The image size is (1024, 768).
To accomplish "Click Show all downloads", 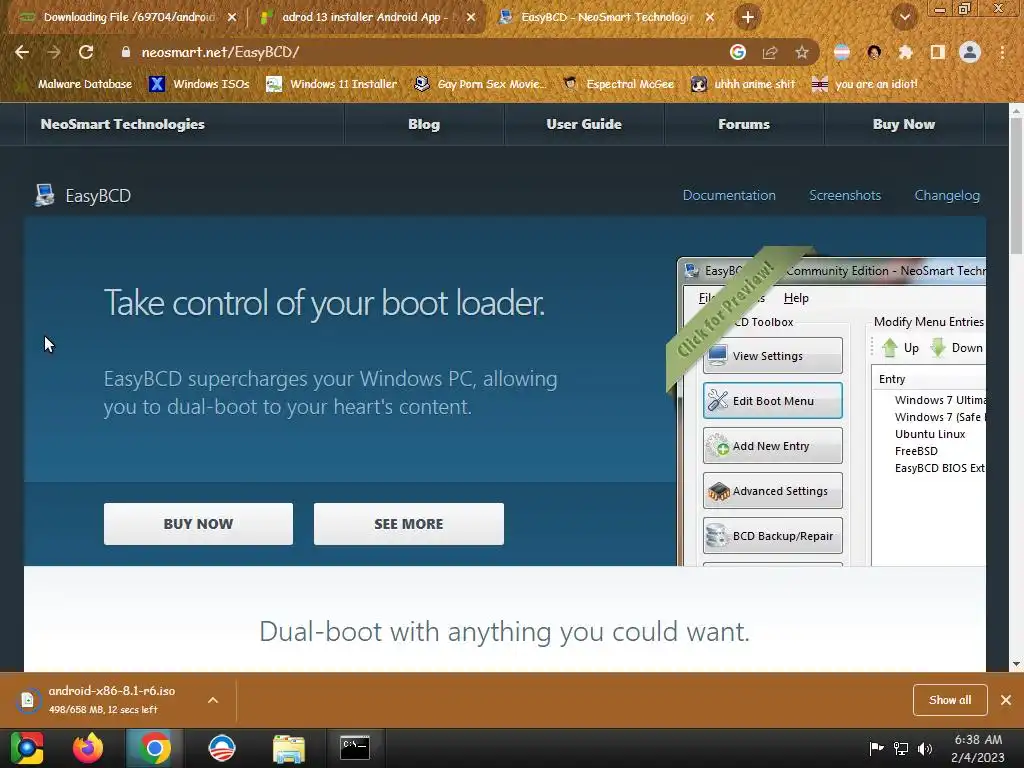I will tap(950, 700).
